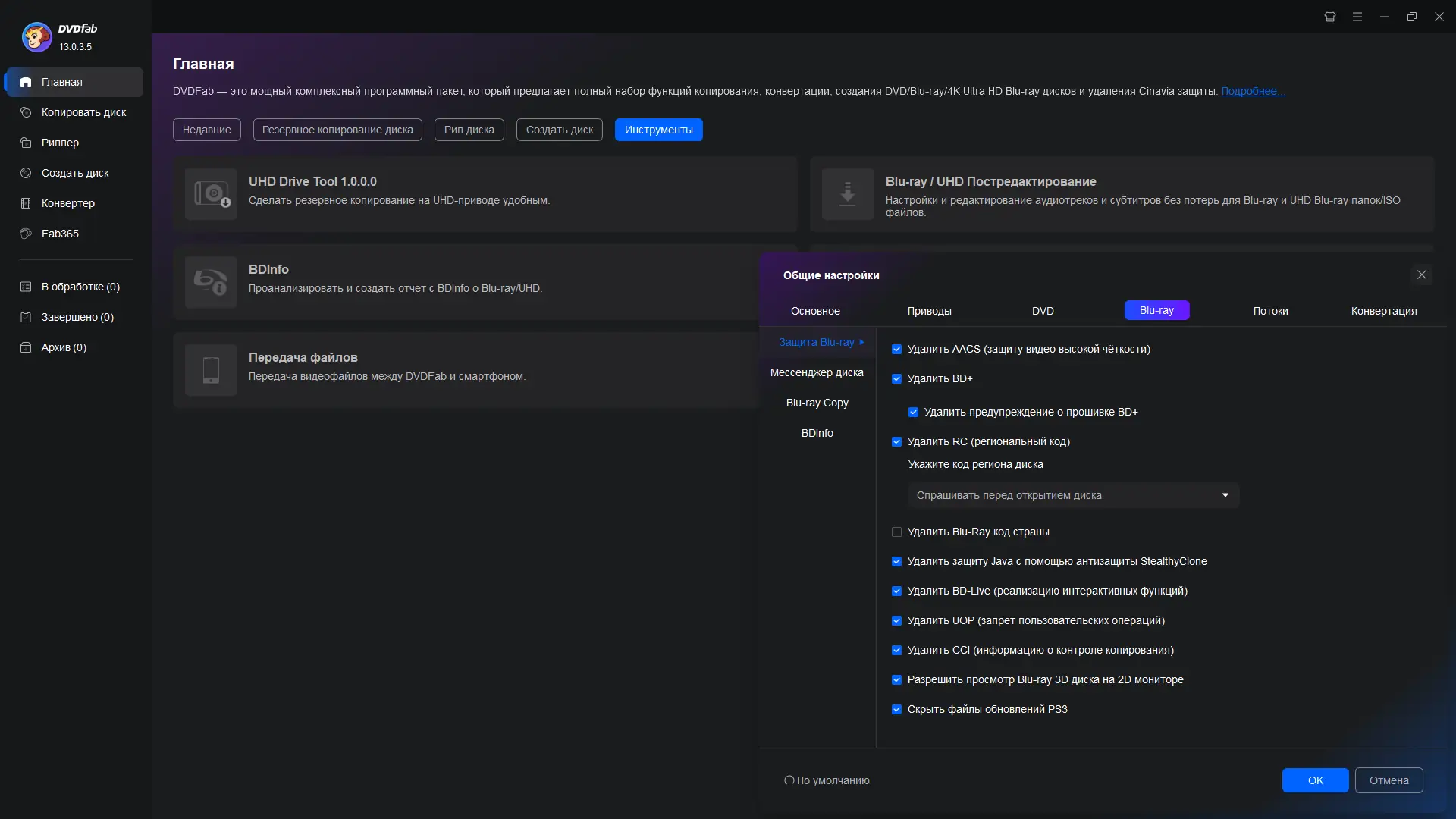Image resolution: width=1456 pixels, height=819 pixels.
Task: Reset settings with По умолчанию
Action: coord(827,780)
